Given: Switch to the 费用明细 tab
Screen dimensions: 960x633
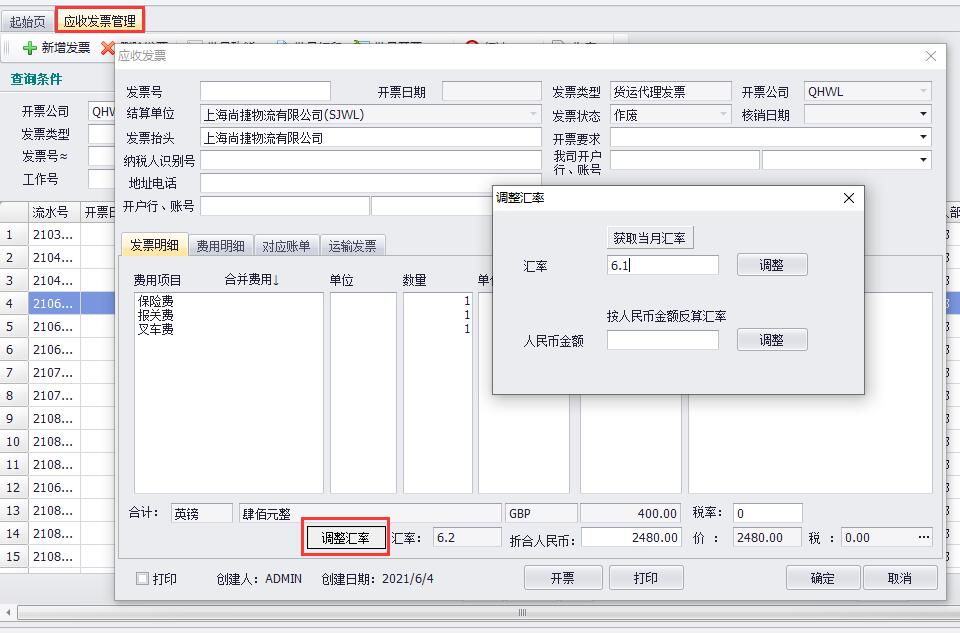Looking at the screenshot, I should 220,246.
